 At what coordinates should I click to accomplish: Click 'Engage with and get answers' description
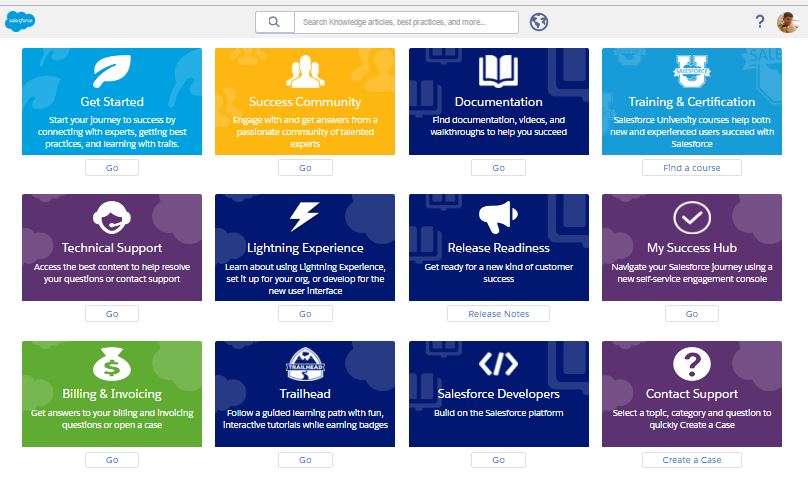click(305, 131)
